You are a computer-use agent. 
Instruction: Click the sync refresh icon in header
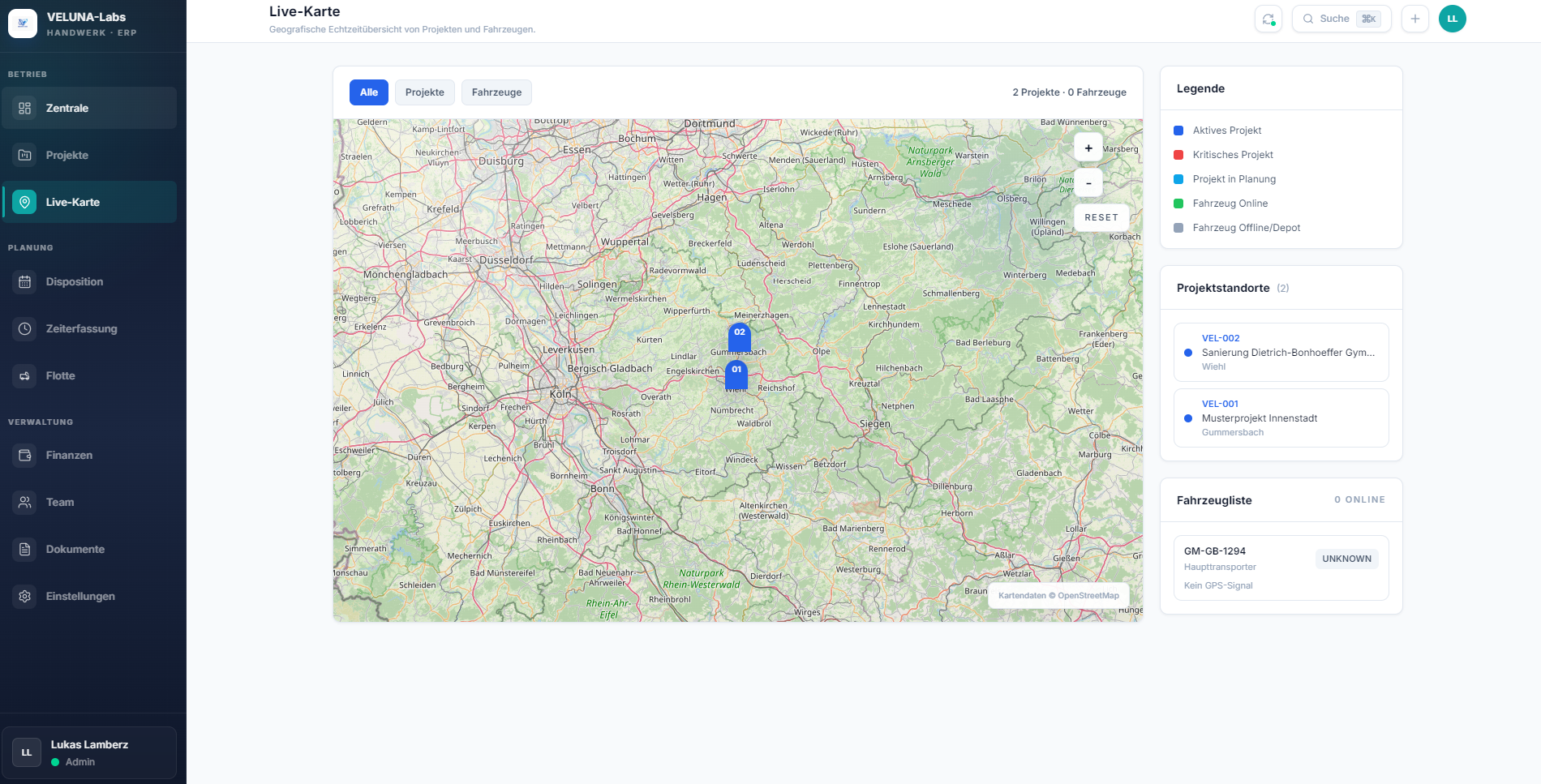[x=1268, y=19]
